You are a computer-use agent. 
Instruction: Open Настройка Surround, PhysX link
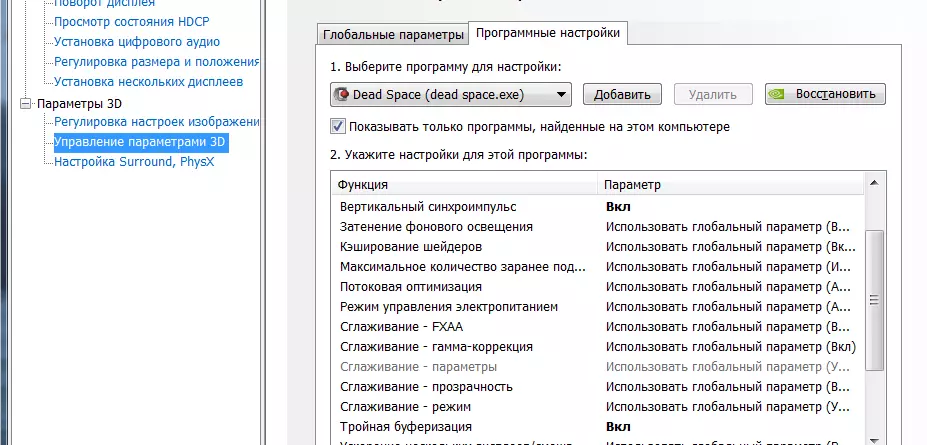tap(134, 161)
